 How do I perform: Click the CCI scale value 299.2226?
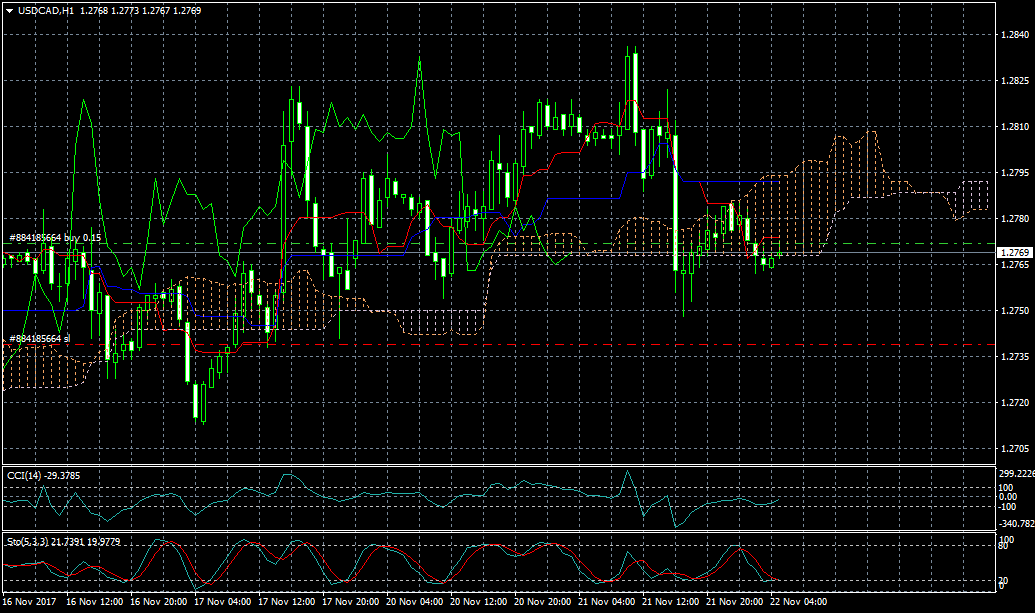tap(1015, 474)
